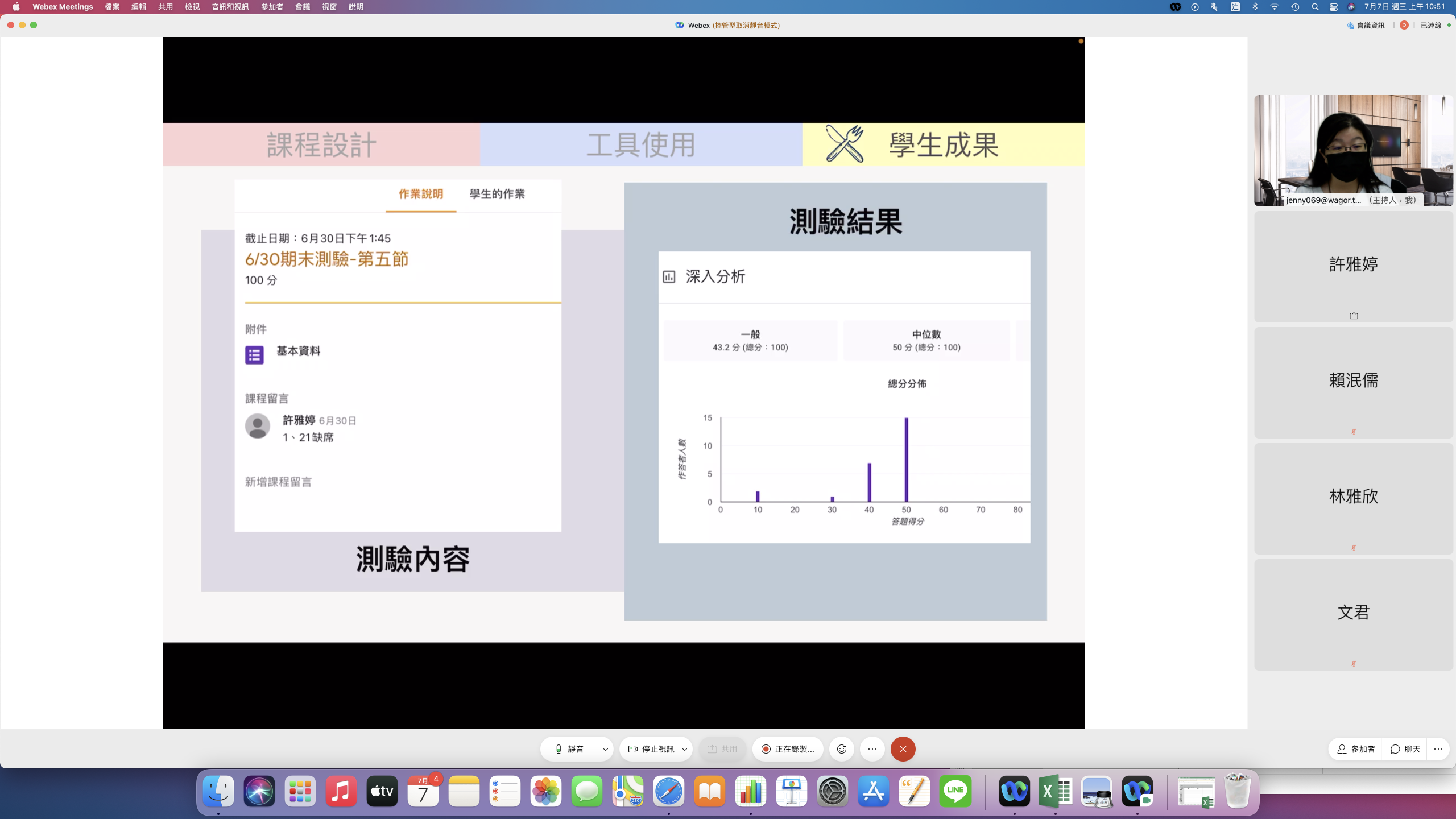This screenshot has width=1456, height=819.
Task: Open the 音訊和視訊 menu
Action: click(230, 7)
